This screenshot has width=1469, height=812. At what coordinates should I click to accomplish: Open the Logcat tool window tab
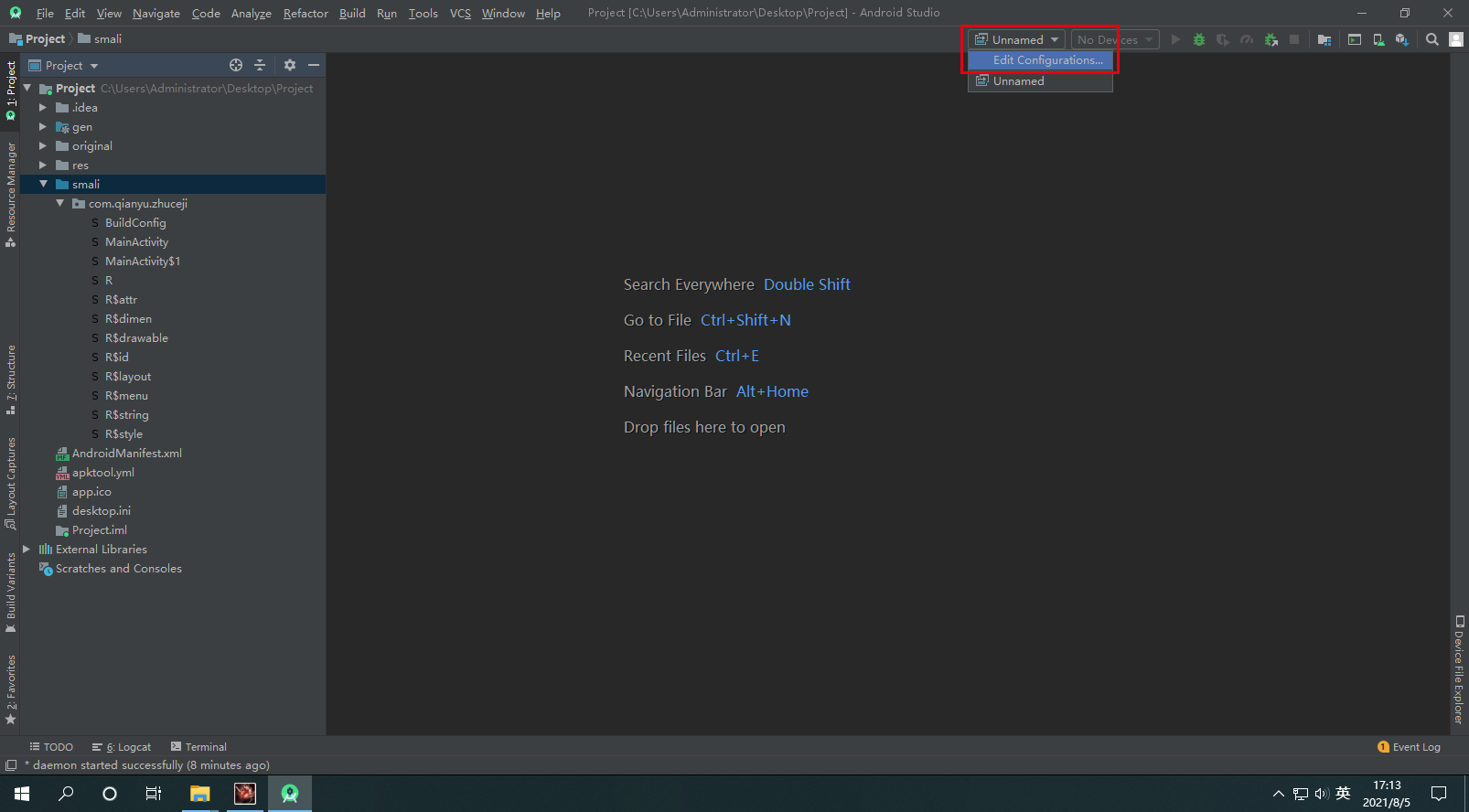point(122,747)
